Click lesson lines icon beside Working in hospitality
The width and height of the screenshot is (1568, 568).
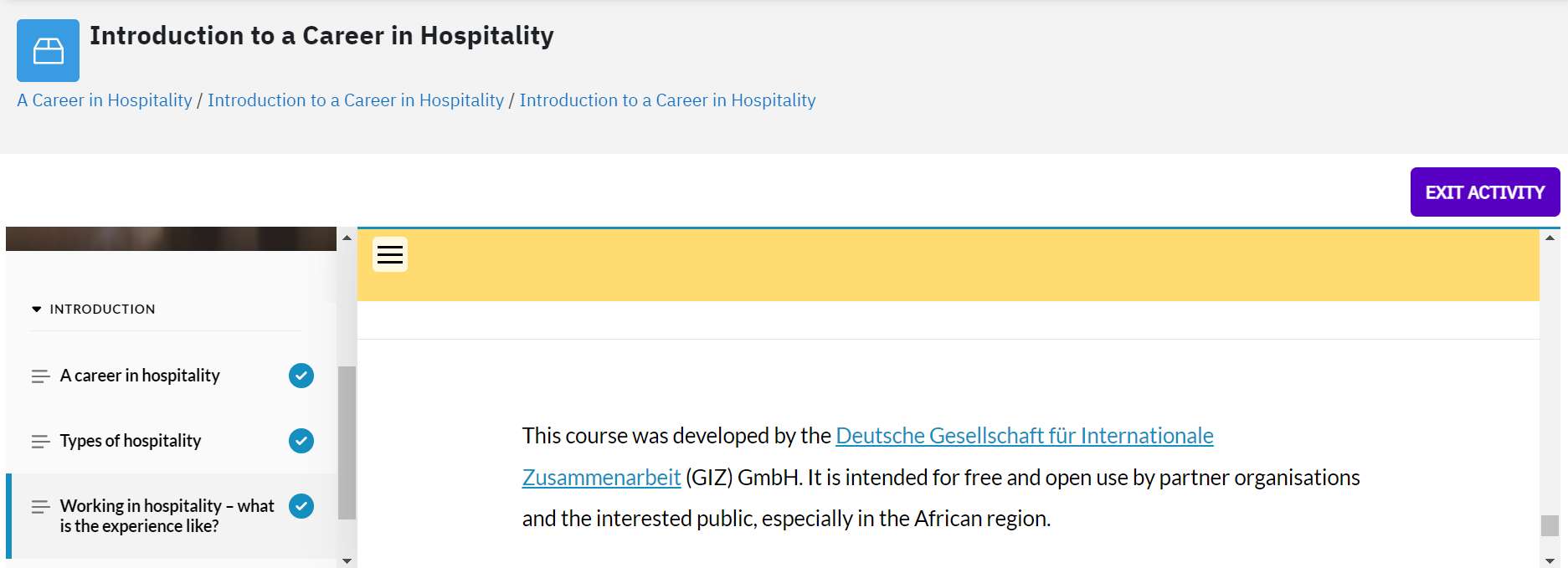(40, 506)
